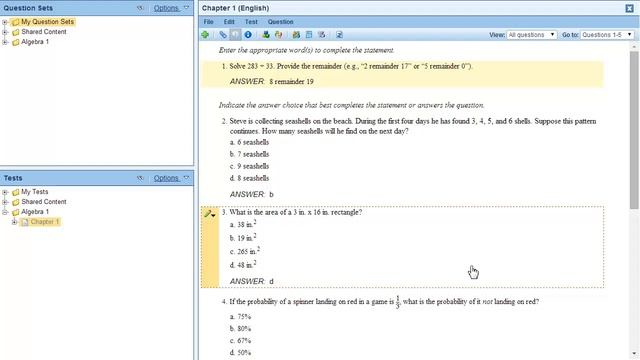Click the green plus add-question toolbar icon
This screenshot has width=640, height=360.
coord(205,35)
